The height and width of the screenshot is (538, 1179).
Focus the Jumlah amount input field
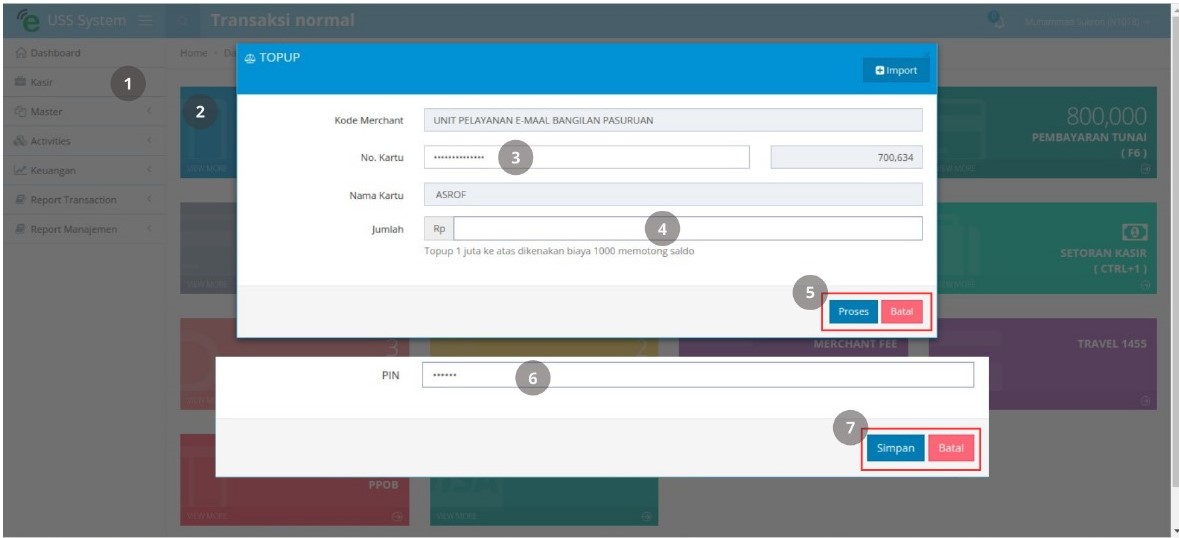(687, 228)
